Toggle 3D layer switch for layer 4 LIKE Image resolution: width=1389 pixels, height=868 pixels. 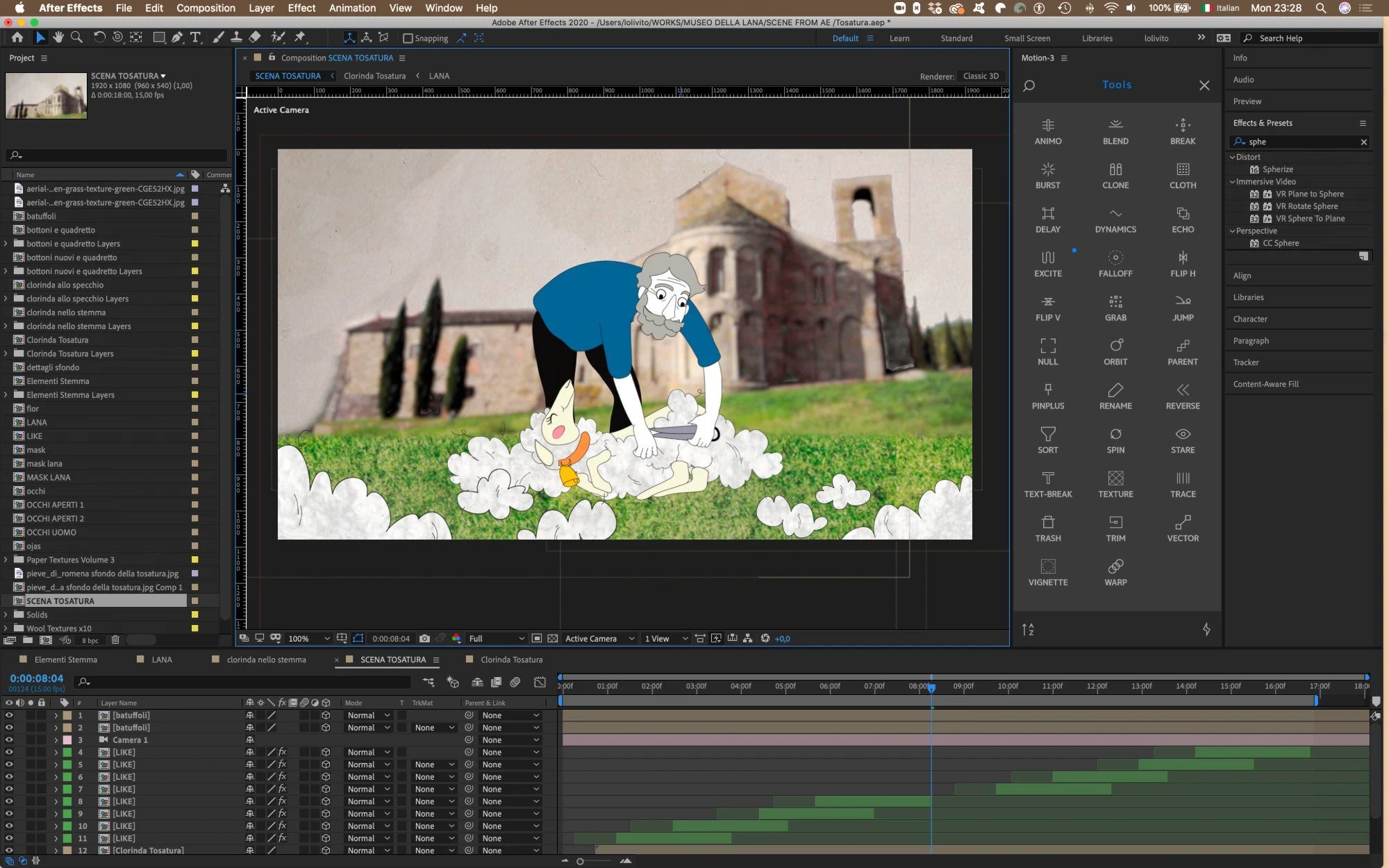(x=326, y=752)
